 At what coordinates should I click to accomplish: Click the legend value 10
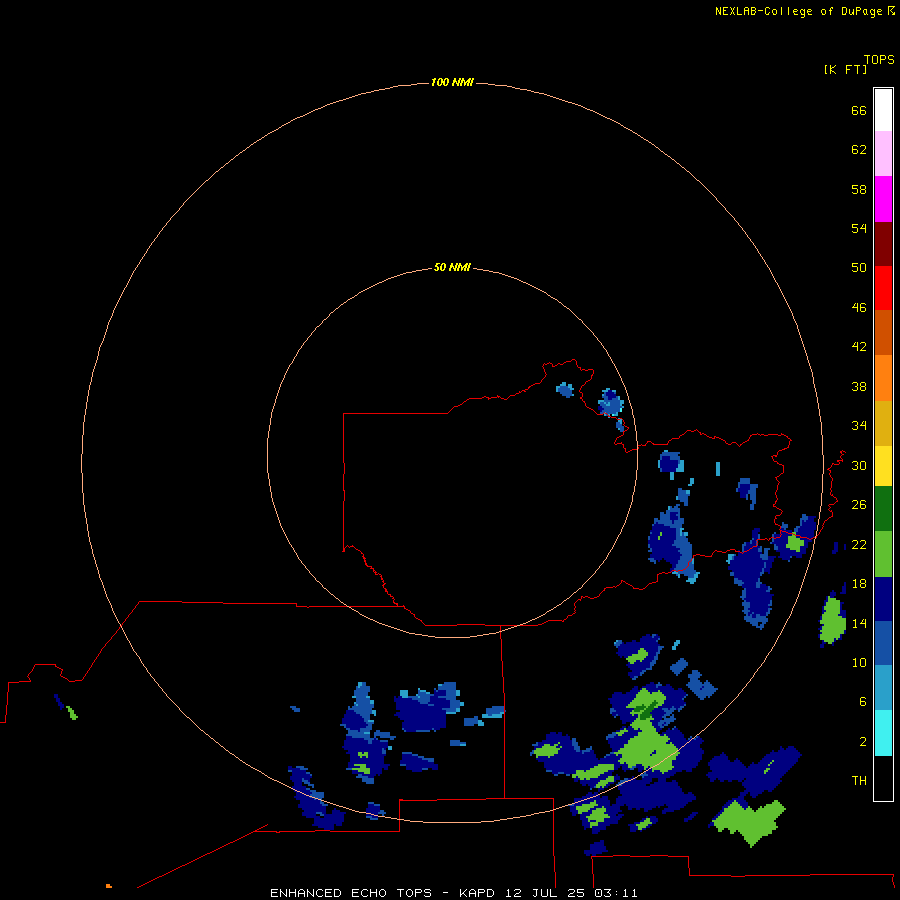point(859,662)
